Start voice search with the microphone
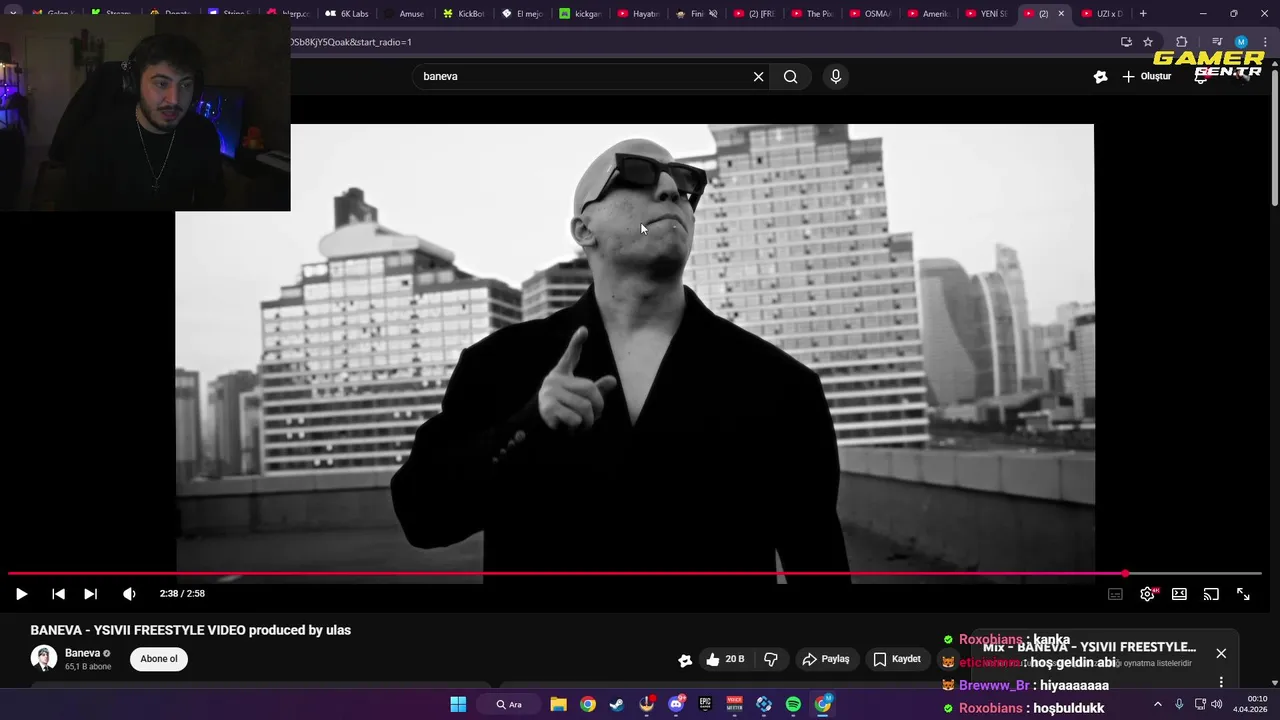The width and height of the screenshot is (1280, 720). coord(836,77)
